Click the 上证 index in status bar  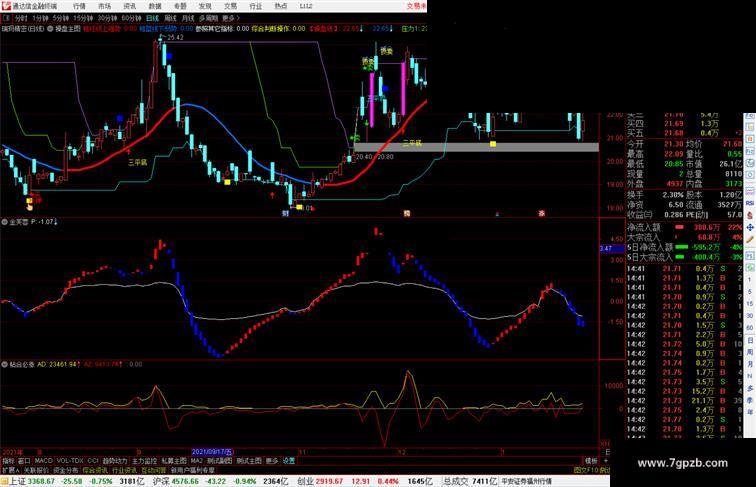click(x=17, y=481)
